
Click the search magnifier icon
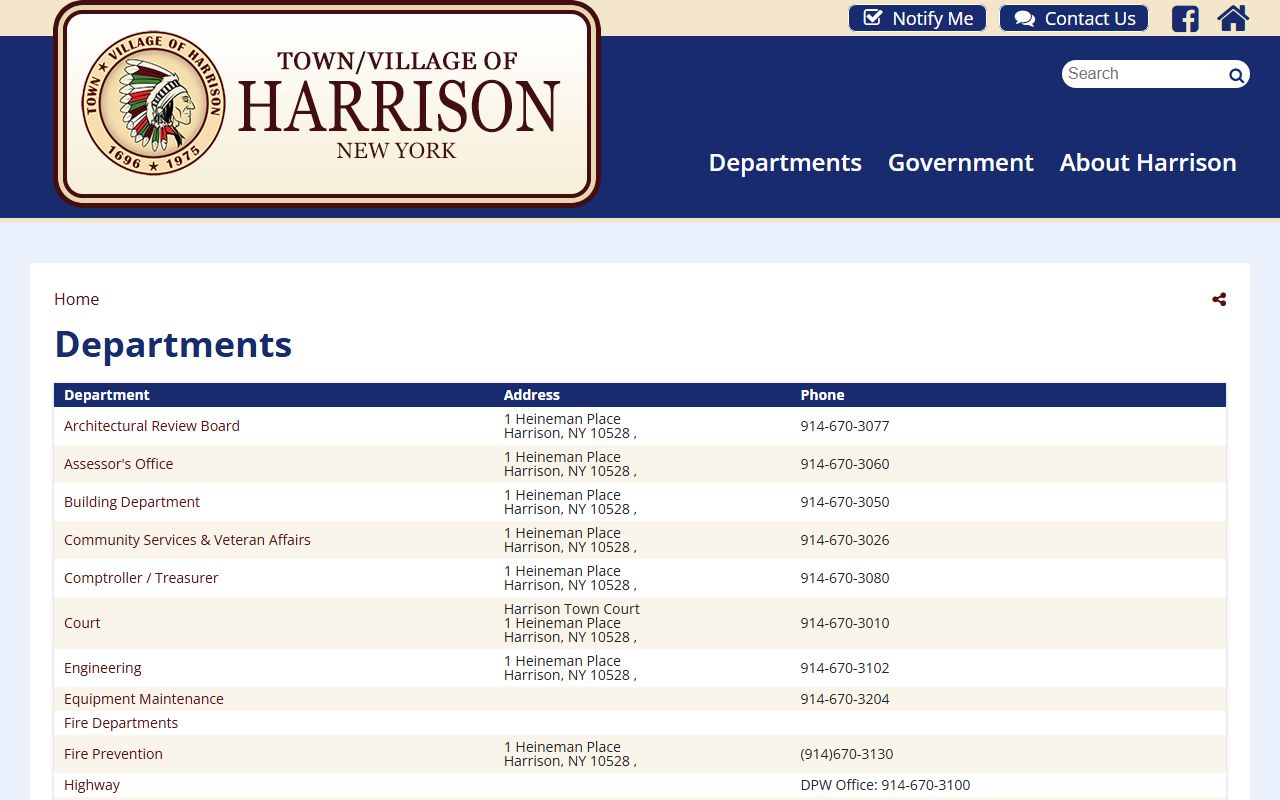(x=1236, y=75)
